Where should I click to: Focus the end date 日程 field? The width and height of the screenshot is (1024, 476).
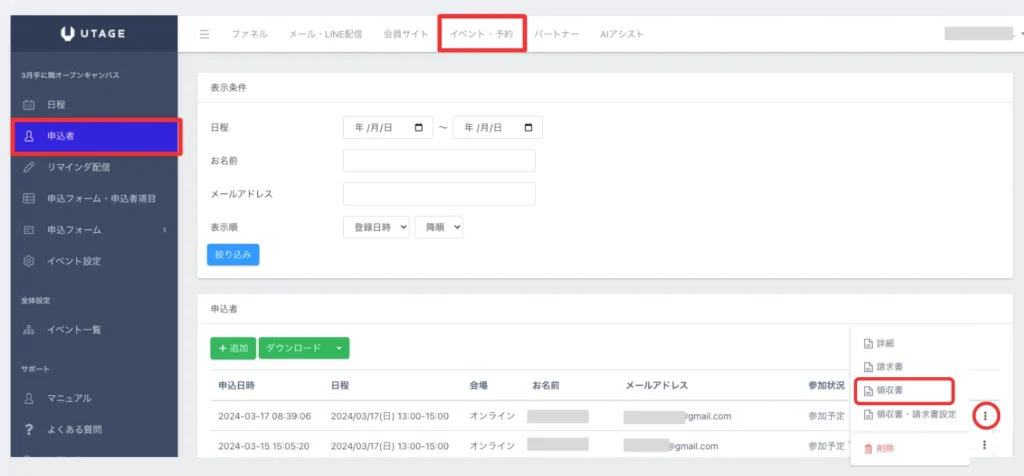(498, 127)
